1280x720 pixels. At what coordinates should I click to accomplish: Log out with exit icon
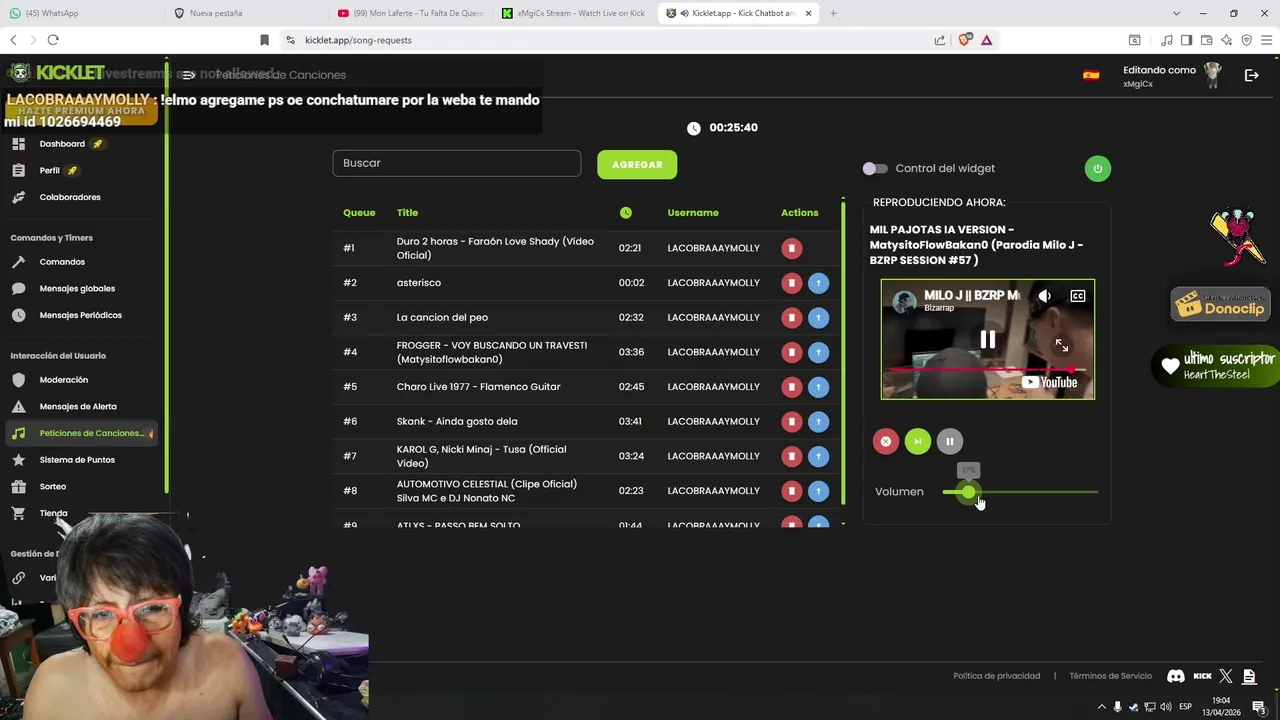tap(1251, 75)
